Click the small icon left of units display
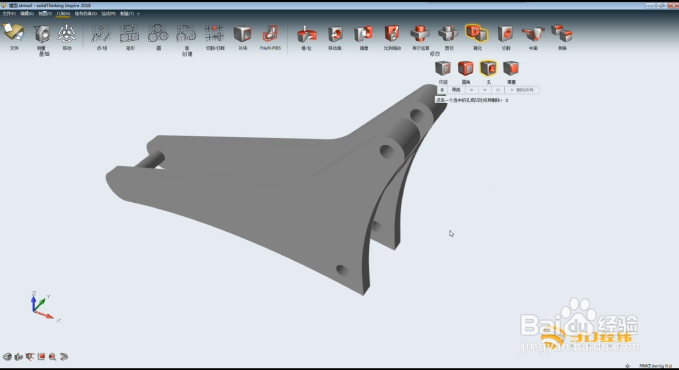This screenshot has width=679, height=370. point(627,366)
